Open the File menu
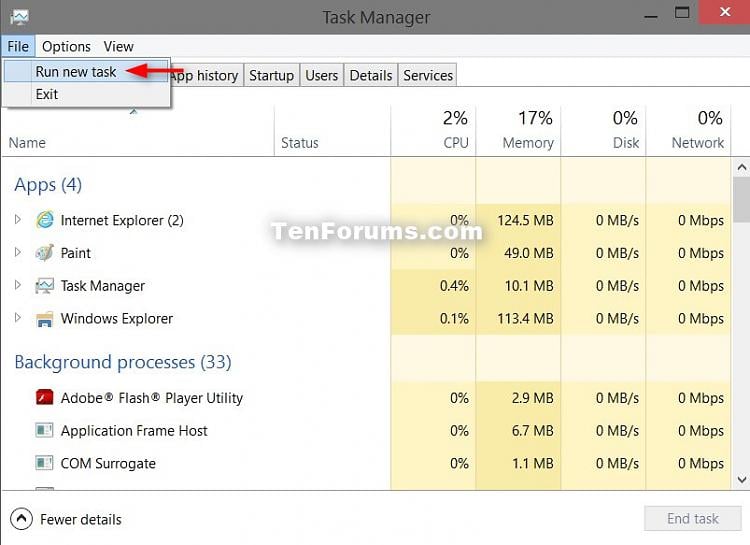Viewport: 750px width, 545px height. point(18,46)
